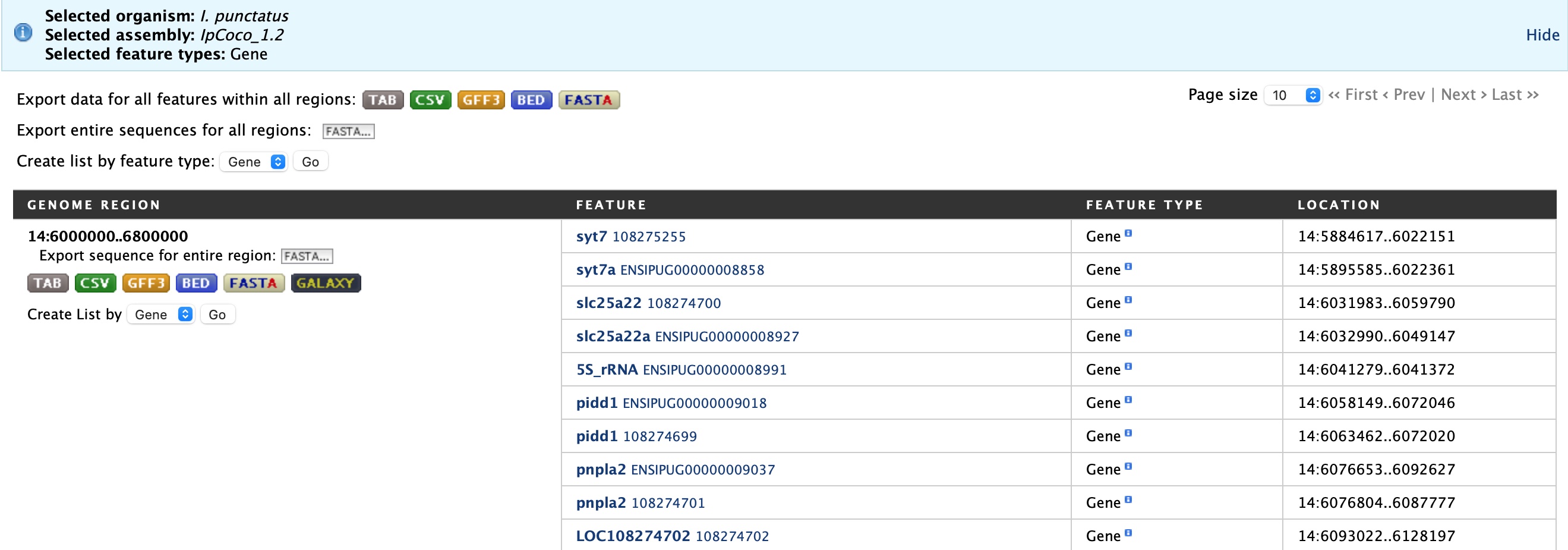Screen dimensions: 1568x550
Task: Open 5S_rRNA ENSIPUG00000008991 gene link
Action: point(681,370)
